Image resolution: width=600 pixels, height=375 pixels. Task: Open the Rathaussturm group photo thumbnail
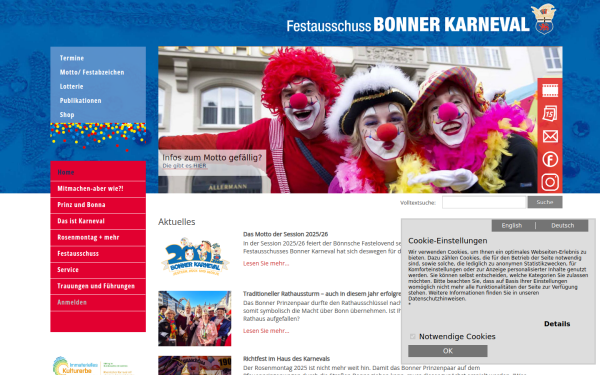tap(195, 318)
